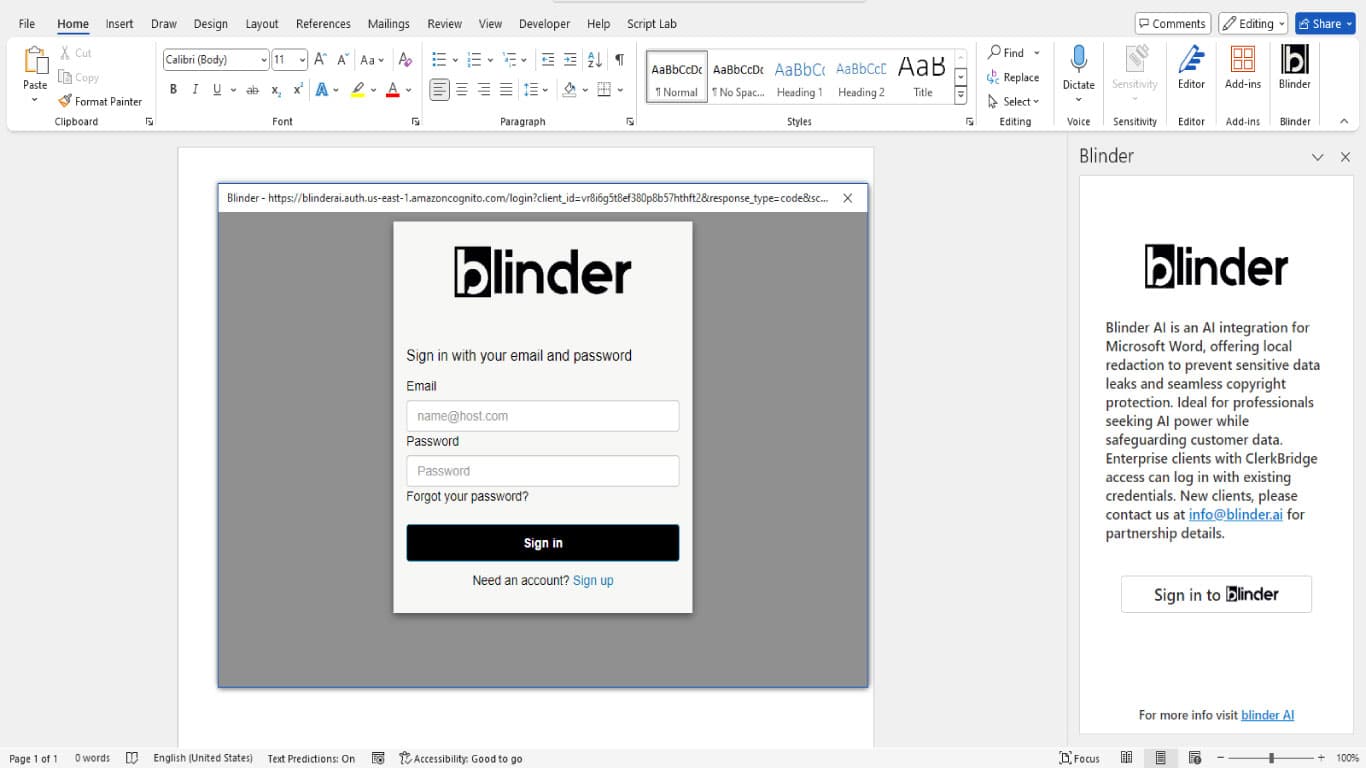Click the black Sign in button

(x=543, y=543)
